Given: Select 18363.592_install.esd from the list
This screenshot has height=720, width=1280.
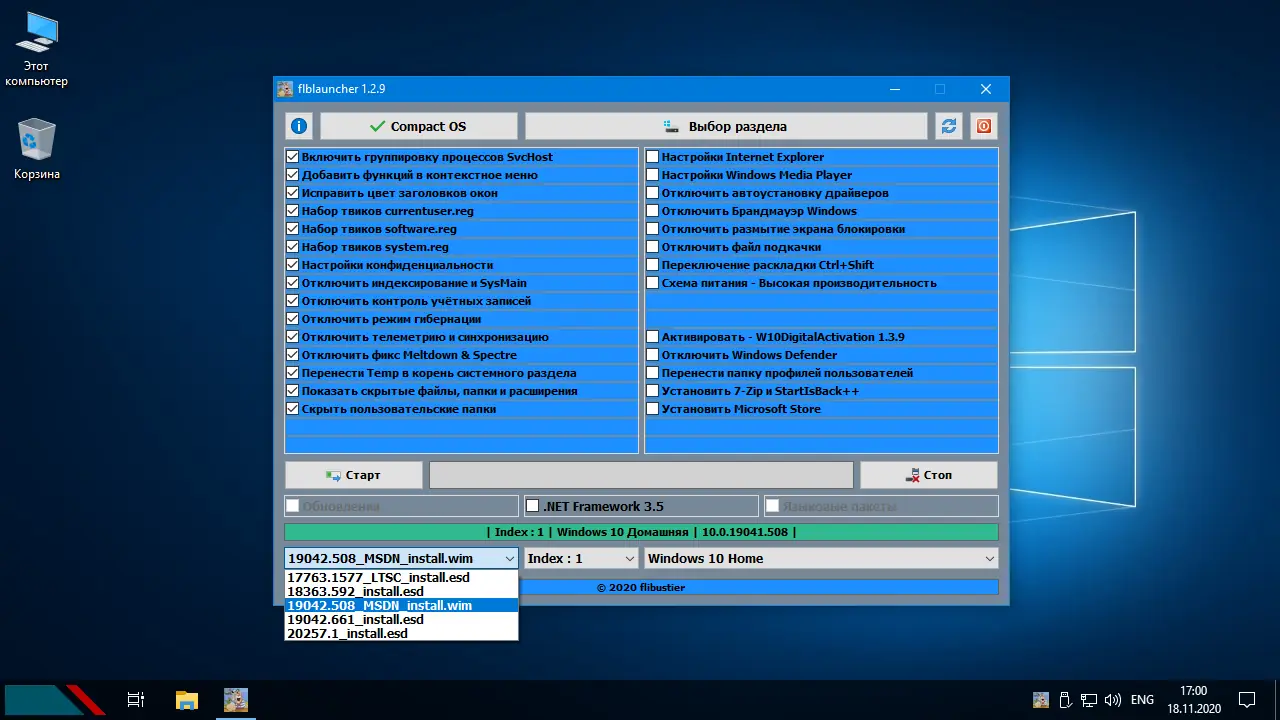Looking at the screenshot, I should 401,592.
